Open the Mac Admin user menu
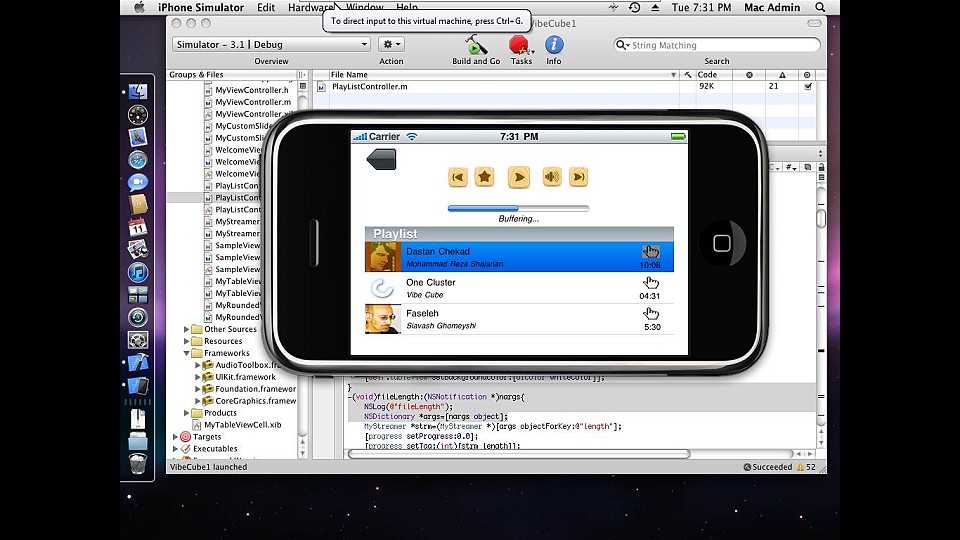This screenshot has height=540, width=960. [x=772, y=7]
